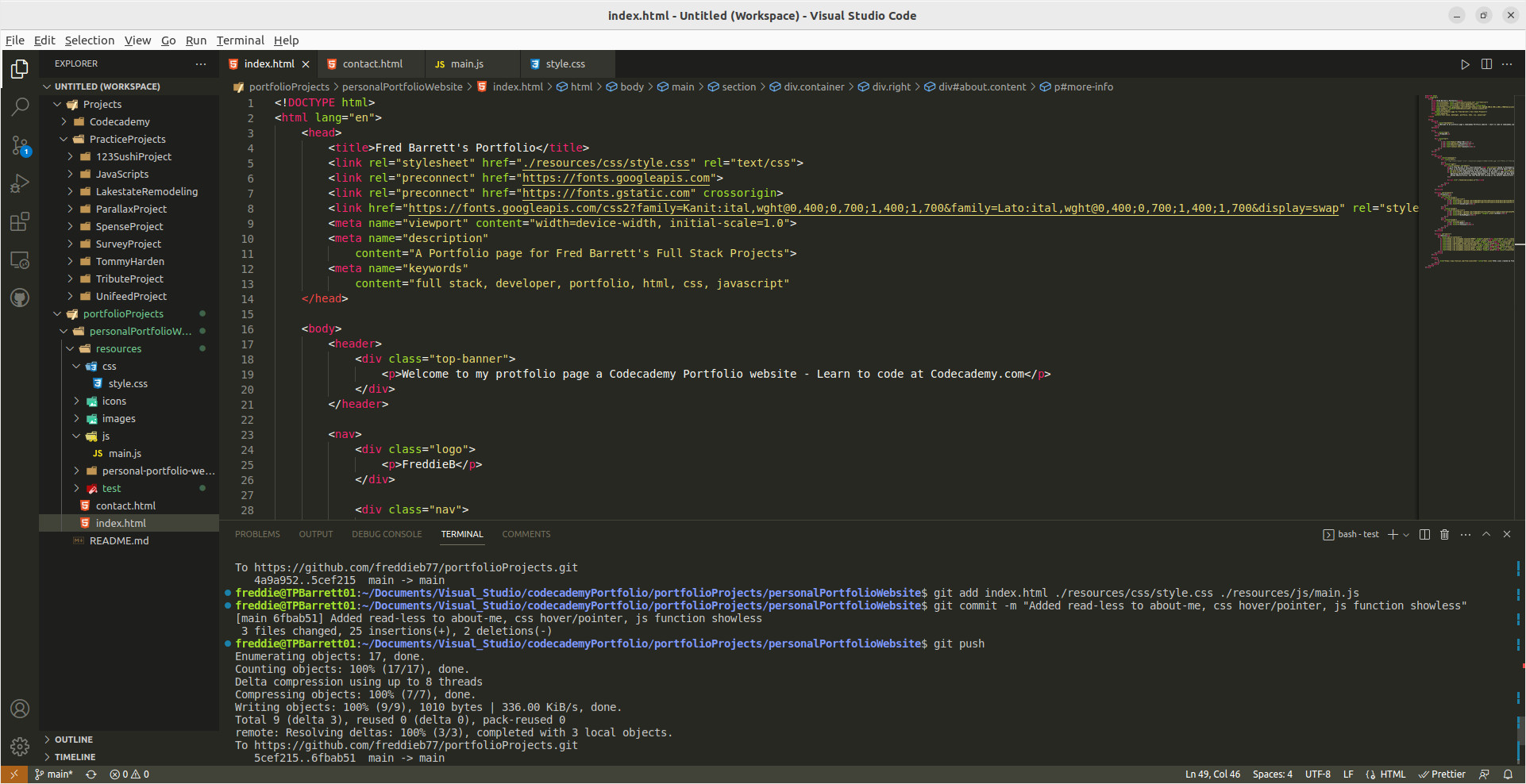Click the main* git branch indicator
Screen dimensions: 1526x784
coord(54,774)
